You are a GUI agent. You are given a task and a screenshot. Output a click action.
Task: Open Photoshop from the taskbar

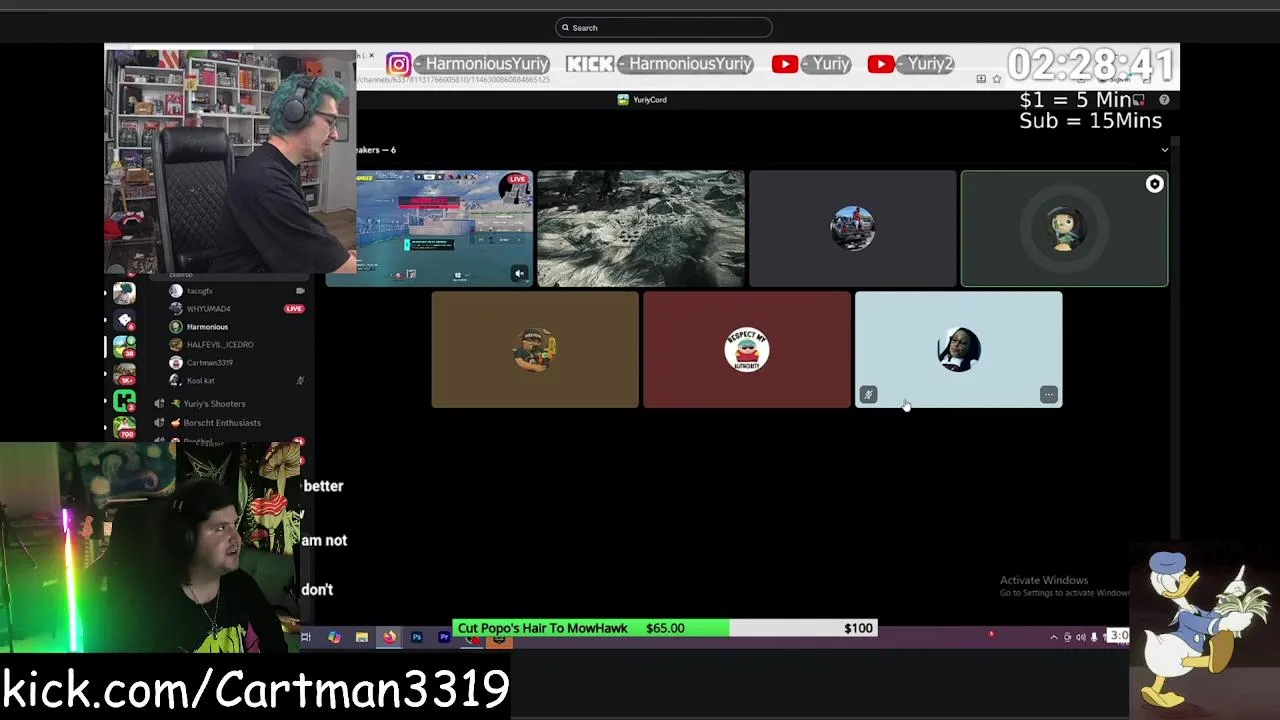pyautogui.click(x=416, y=637)
